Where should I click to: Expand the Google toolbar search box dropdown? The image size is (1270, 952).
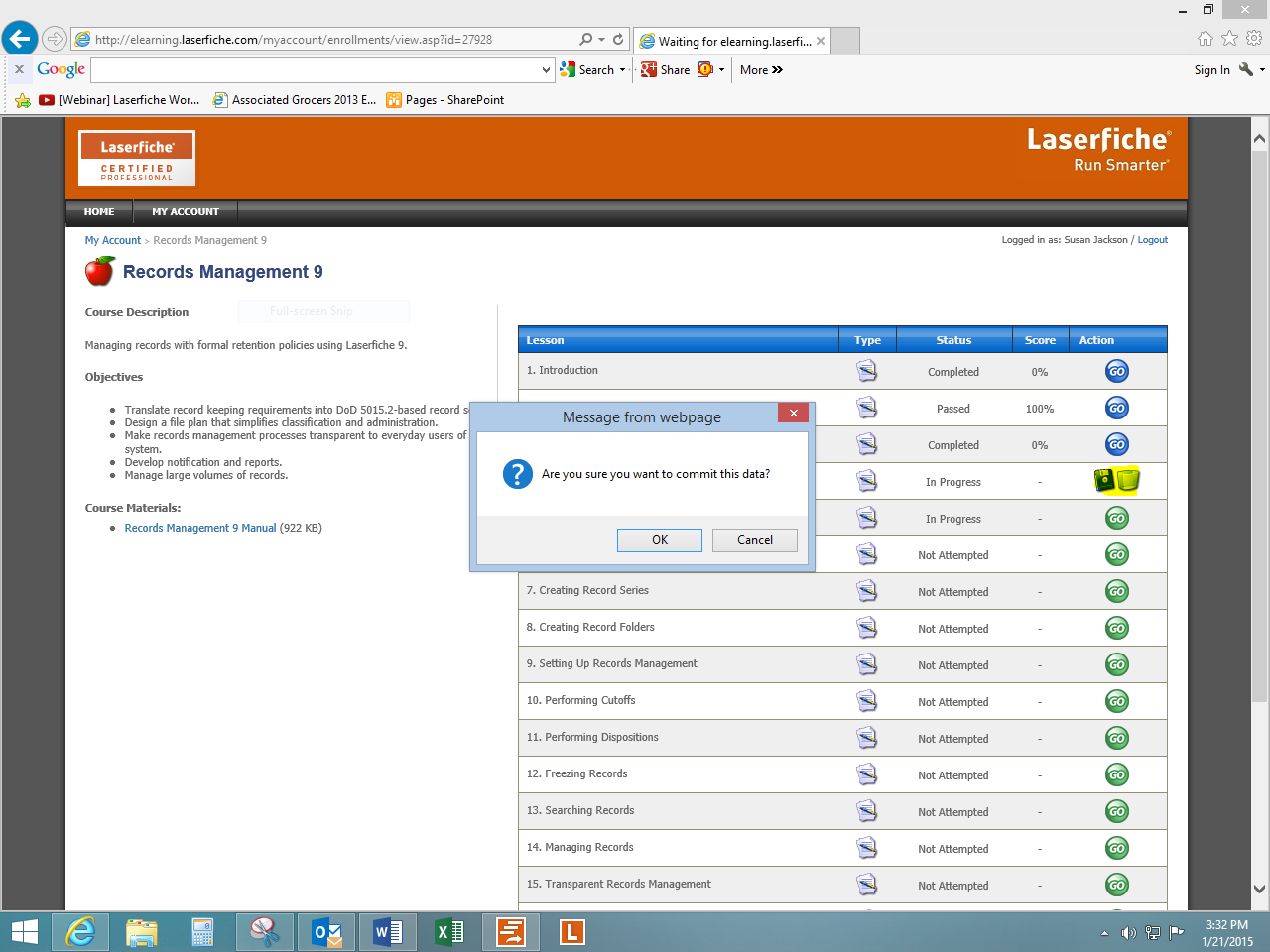click(x=546, y=70)
